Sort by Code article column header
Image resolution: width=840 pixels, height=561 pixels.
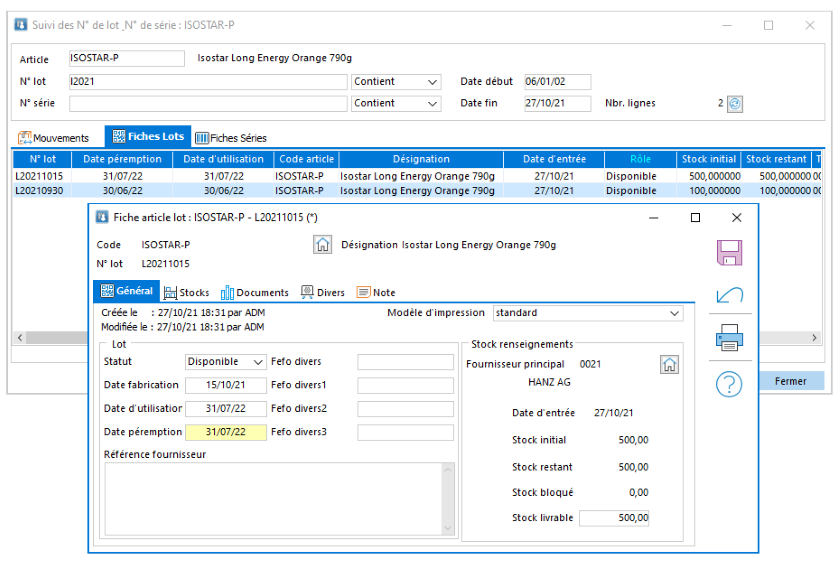pyautogui.click(x=306, y=159)
